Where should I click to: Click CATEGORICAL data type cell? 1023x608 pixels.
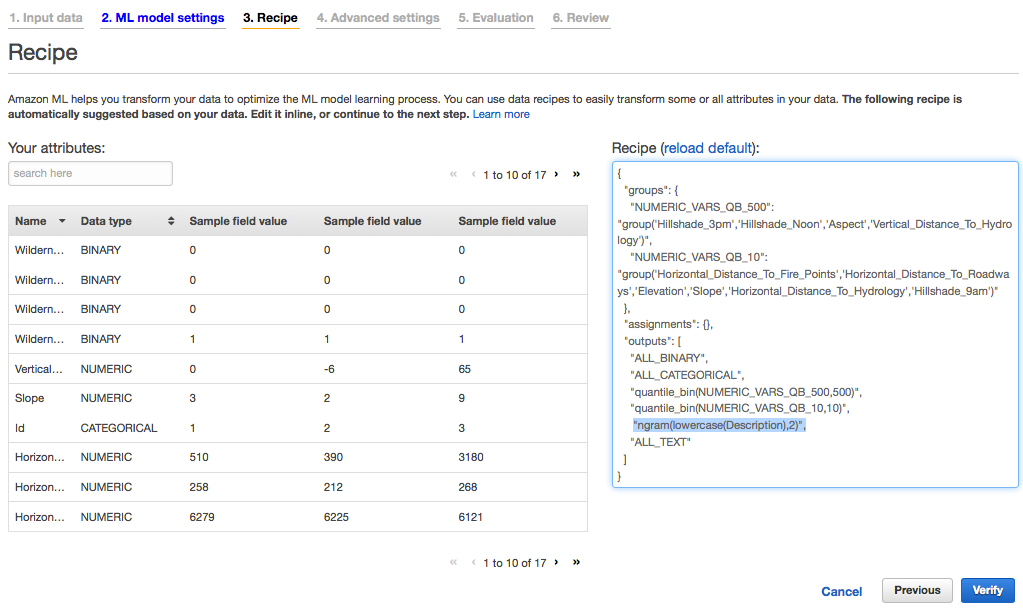click(119, 428)
